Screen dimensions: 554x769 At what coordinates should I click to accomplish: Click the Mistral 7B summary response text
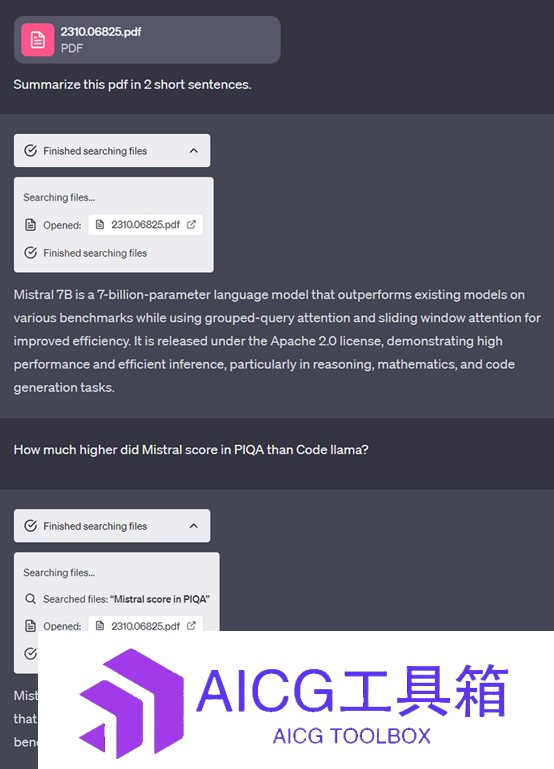277,341
